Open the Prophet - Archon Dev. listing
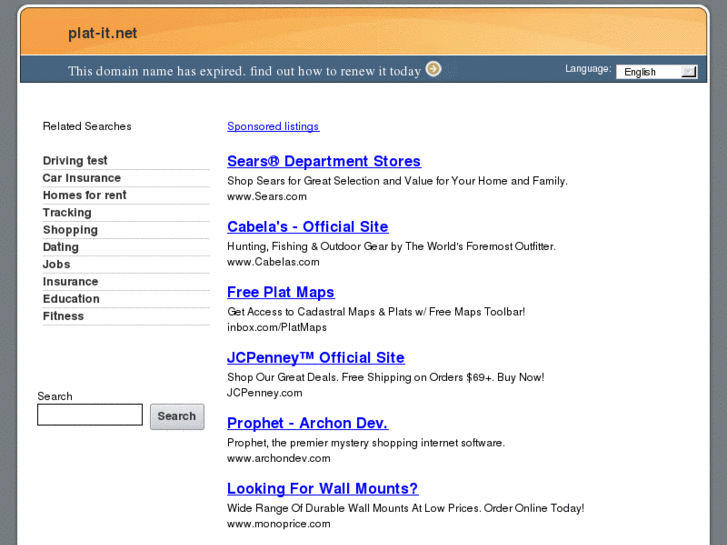The height and width of the screenshot is (545, 727). click(x=308, y=423)
